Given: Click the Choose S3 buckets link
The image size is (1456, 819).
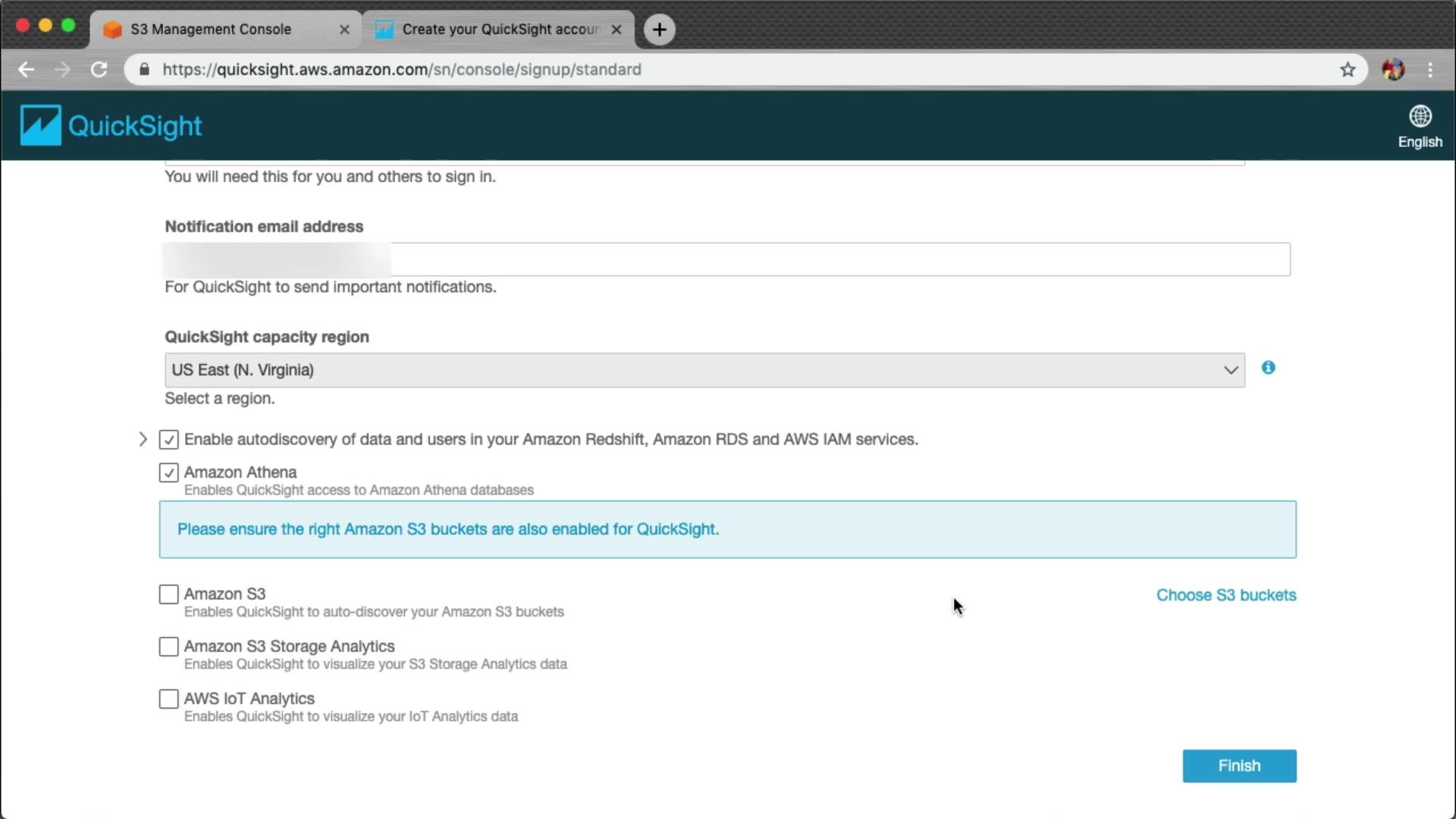Looking at the screenshot, I should (1225, 595).
